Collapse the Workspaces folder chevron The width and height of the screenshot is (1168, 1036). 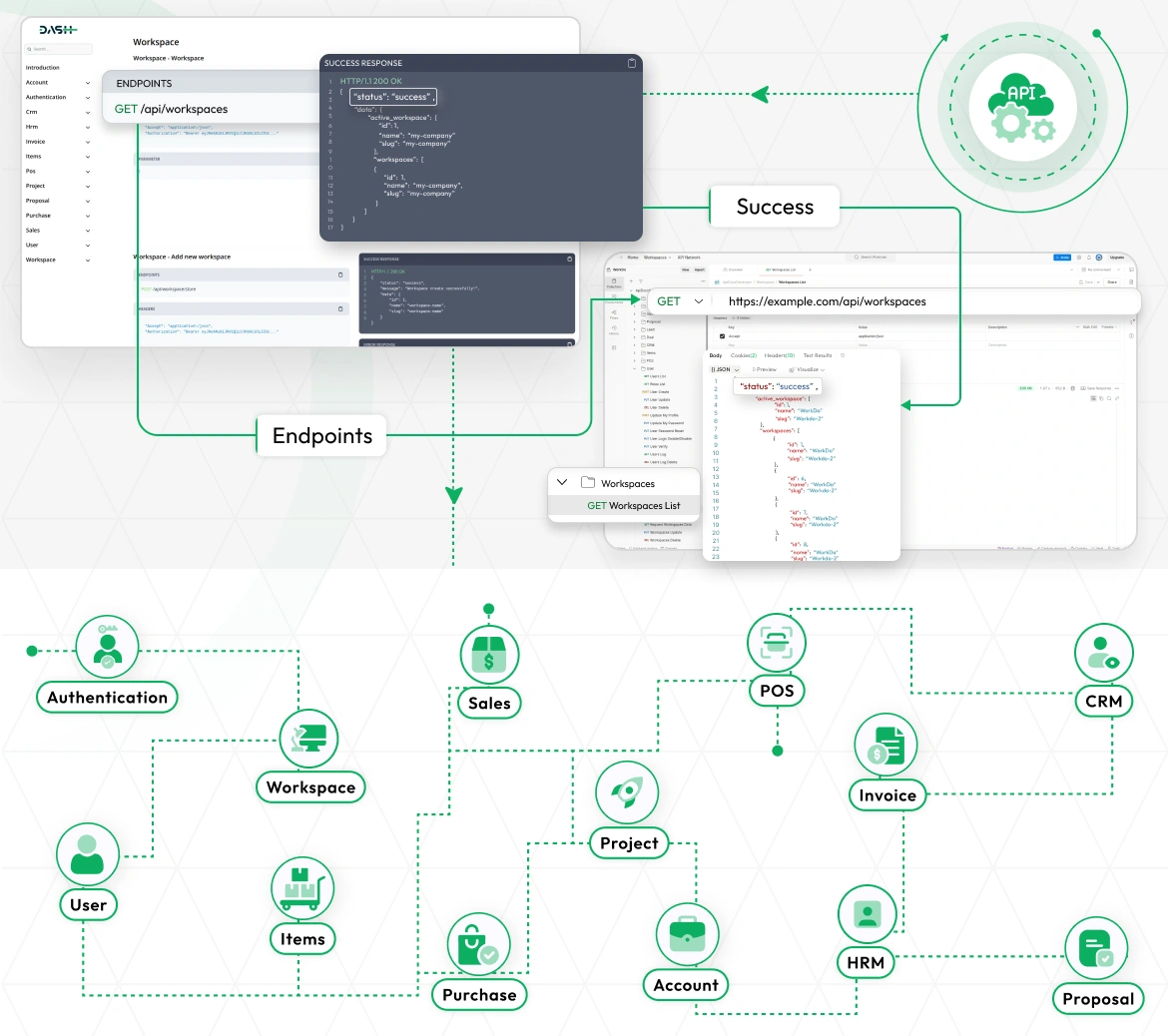click(562, 483)
